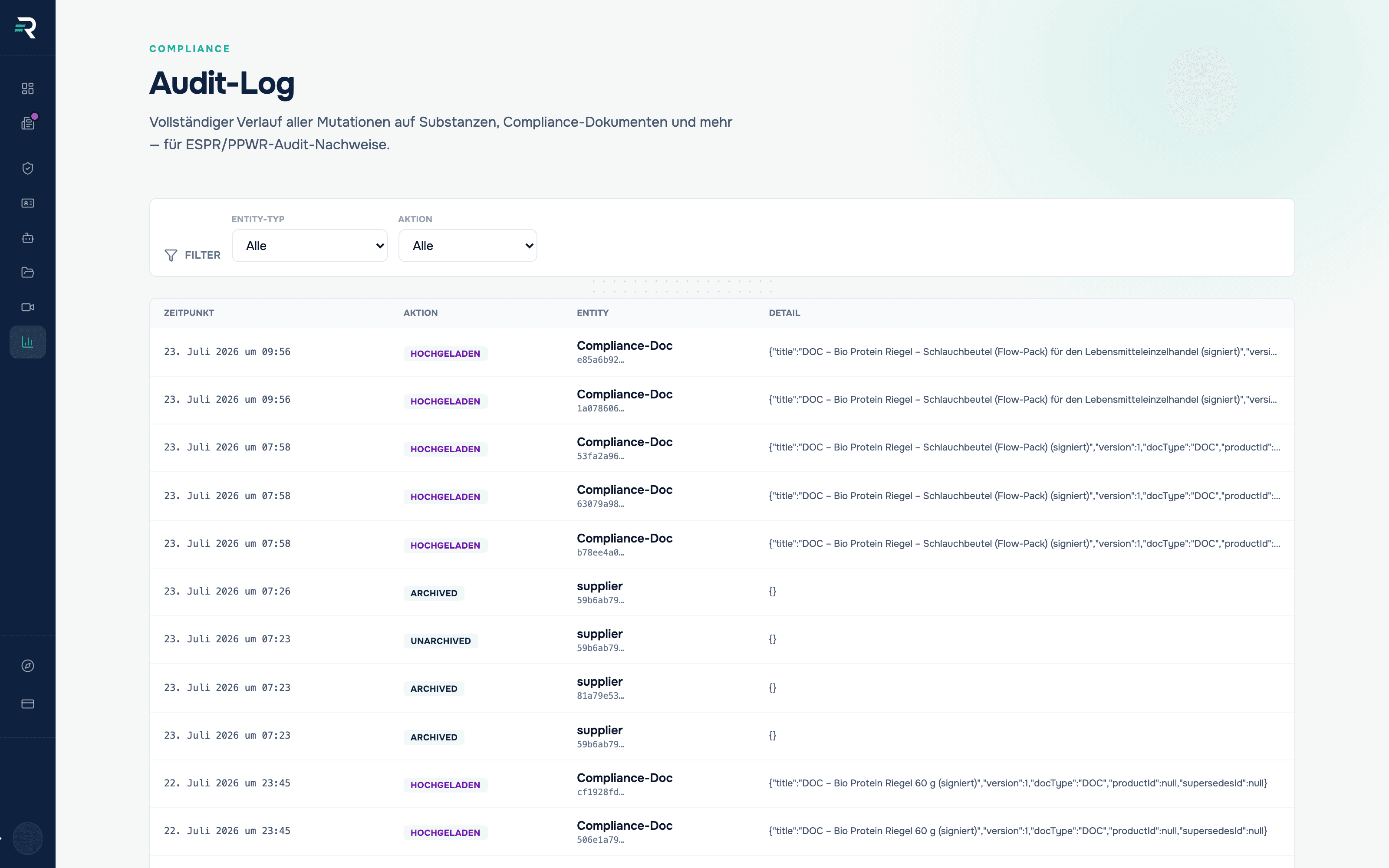The height and width of the screenshot is (868, 1389).
Task: Open the ID card sidebar icon
Action: (27, 203)
